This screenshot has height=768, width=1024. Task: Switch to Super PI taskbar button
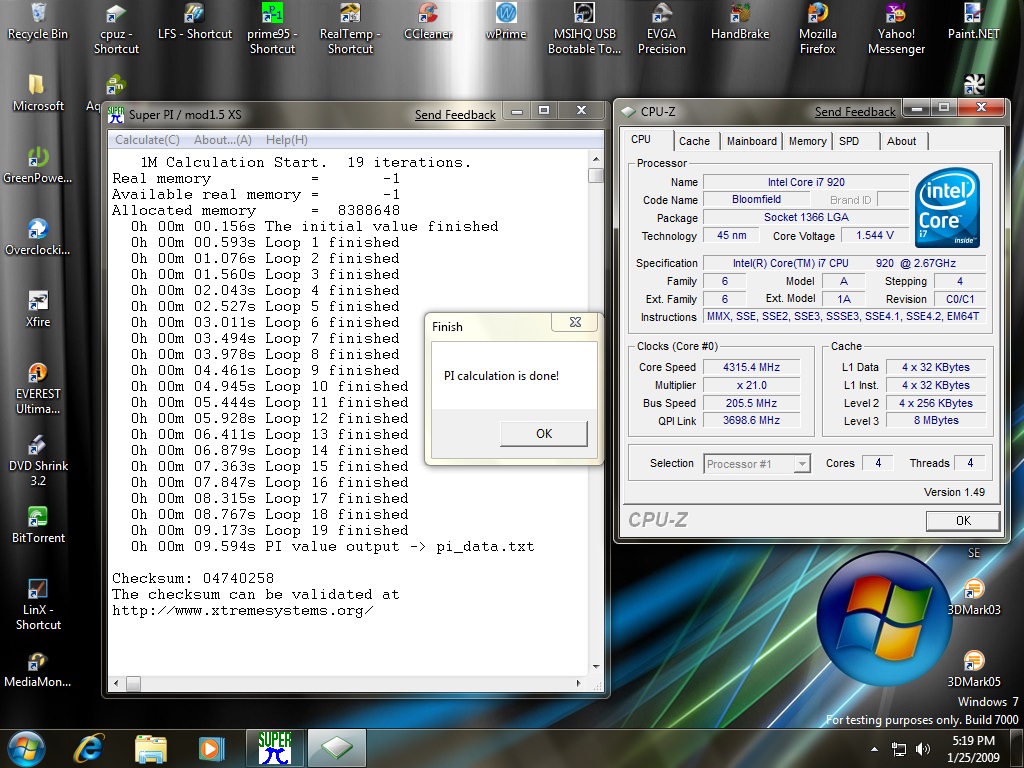coord(275,748)
